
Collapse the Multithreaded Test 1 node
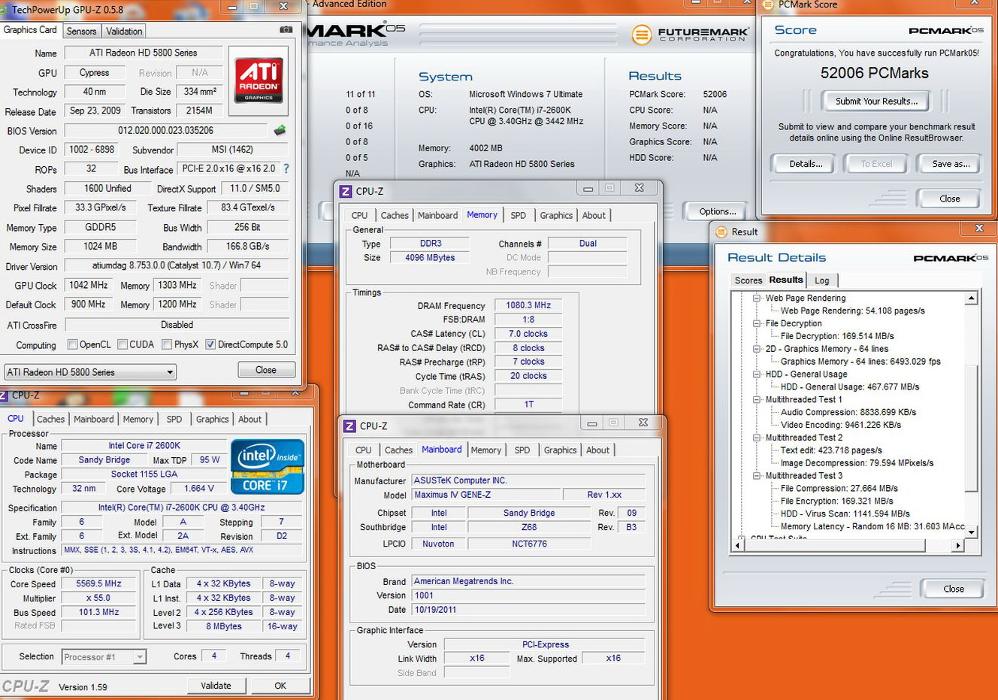click(757, 400)
